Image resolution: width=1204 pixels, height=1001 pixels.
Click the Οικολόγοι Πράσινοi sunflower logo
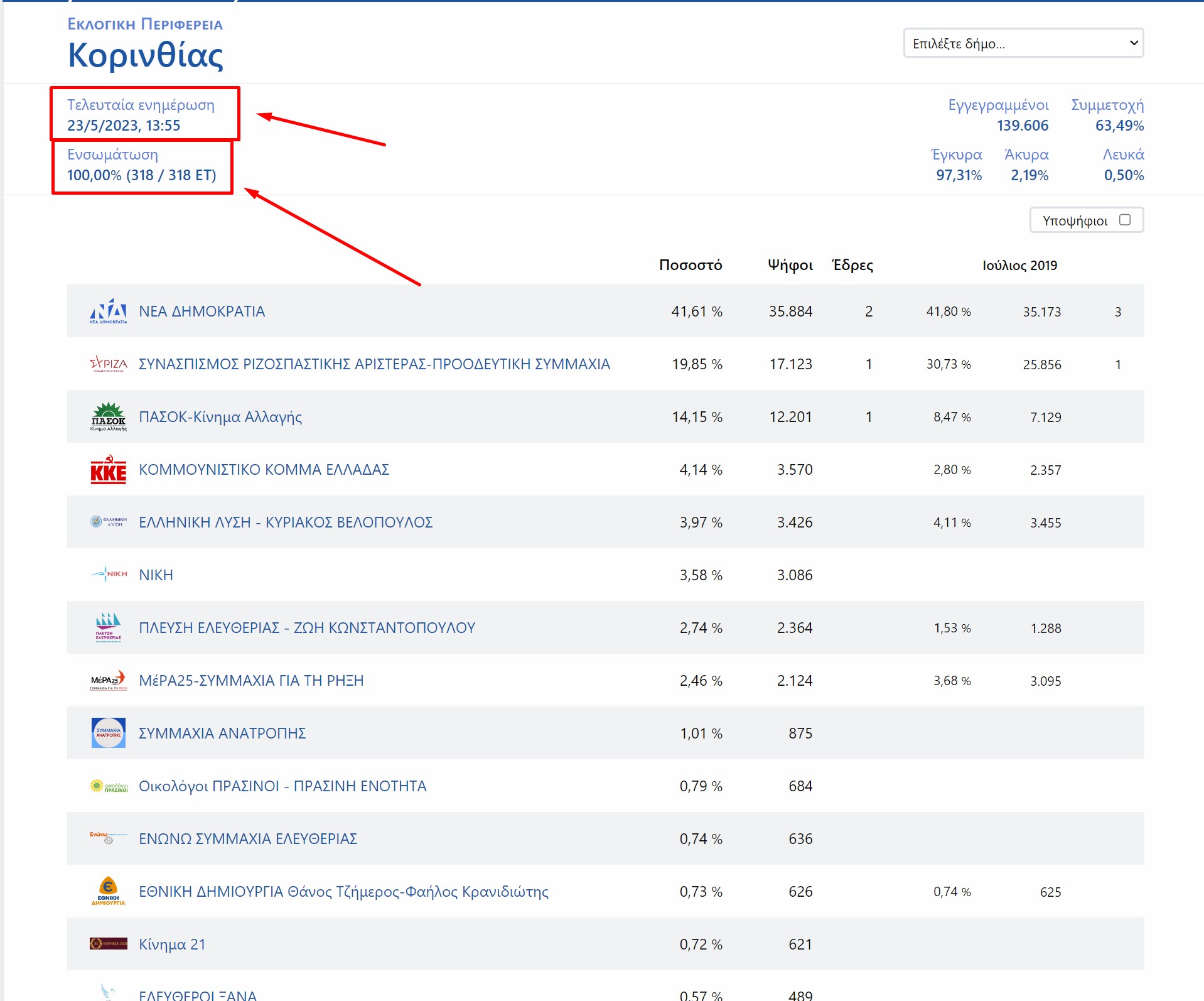pos(108,786)
